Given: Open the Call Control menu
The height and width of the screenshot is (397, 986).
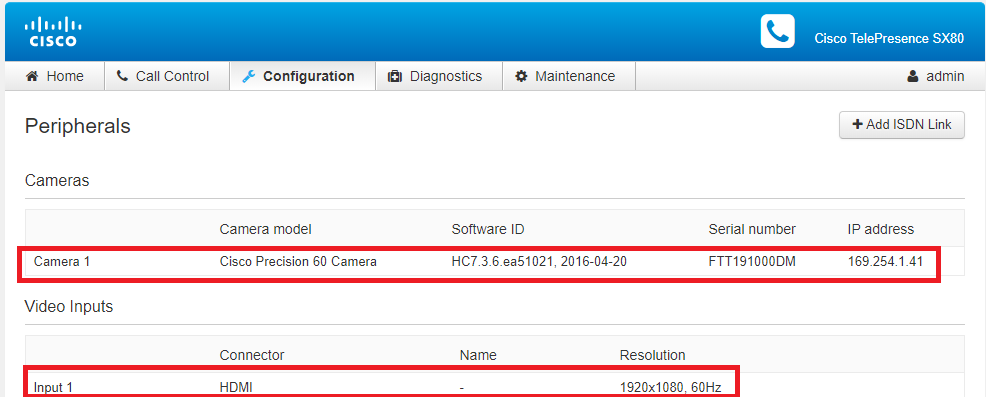Looking at the screenshot, I should pyautogui.click(x=167, y=76).
